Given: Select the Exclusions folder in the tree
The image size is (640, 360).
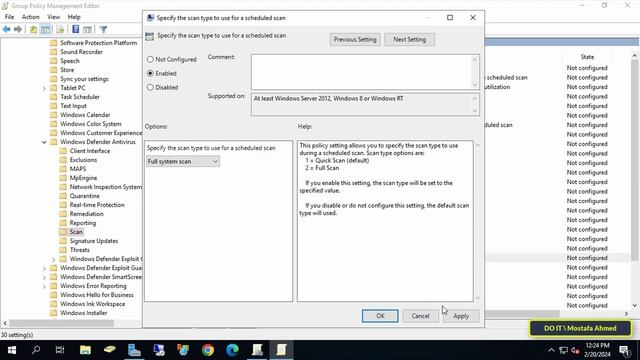Looking at the screenshot, I should point(83,160).
